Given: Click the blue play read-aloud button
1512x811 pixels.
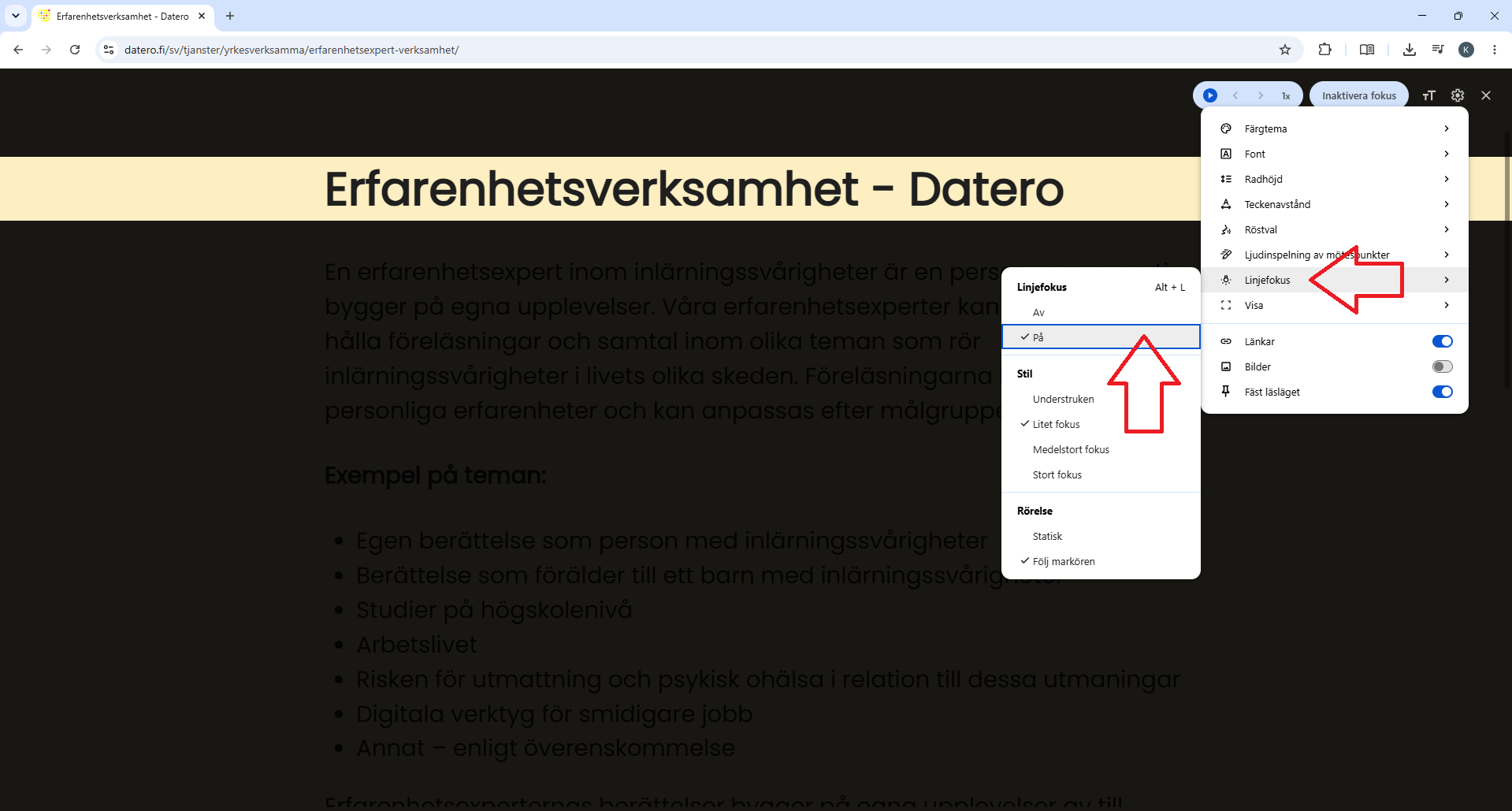Looking at the screenshot, I should coord(1210,95).
